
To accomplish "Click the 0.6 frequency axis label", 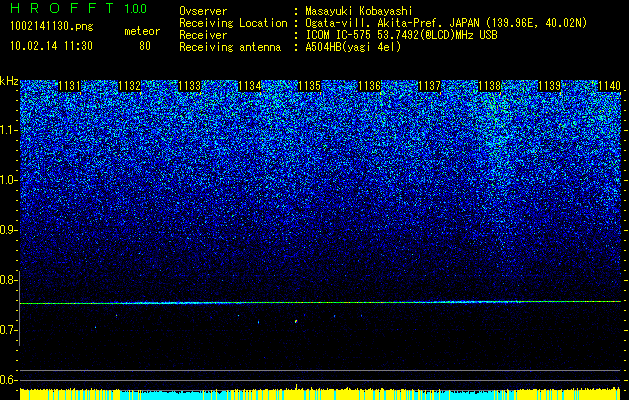I will click(9, 380).
